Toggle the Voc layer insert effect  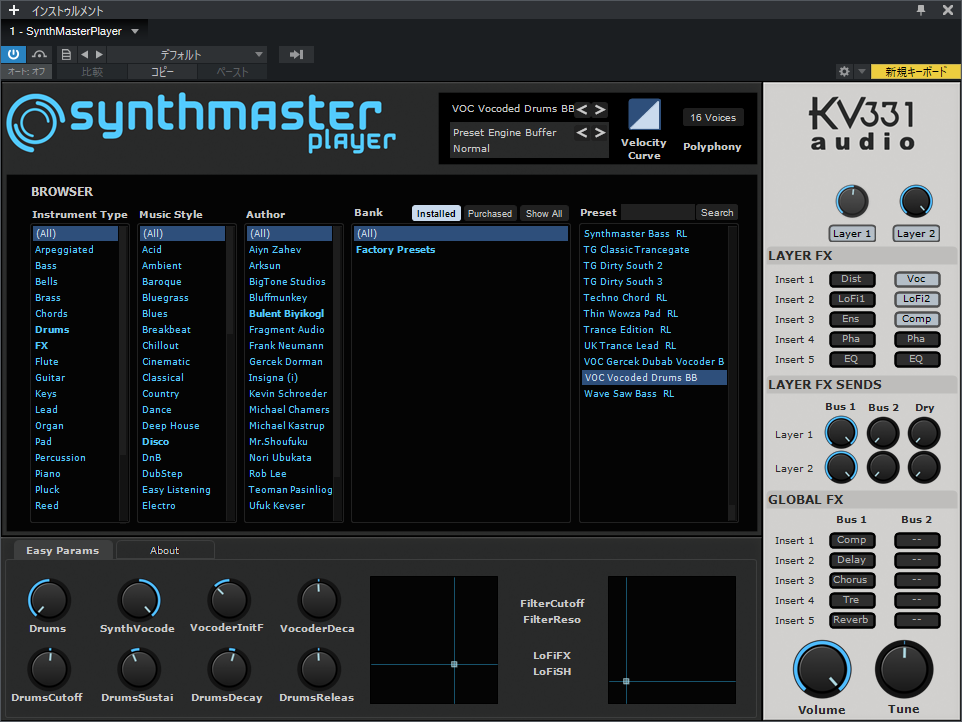[917, 279]
